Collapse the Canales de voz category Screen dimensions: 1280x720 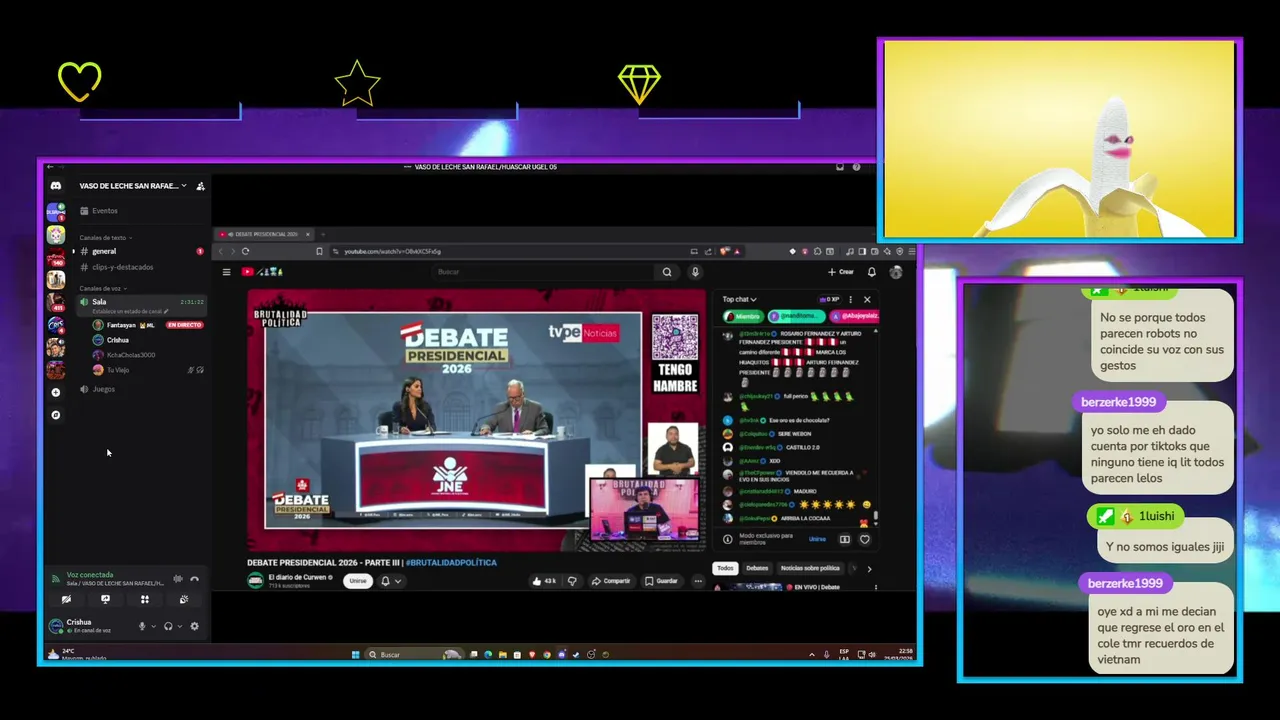[104, 288]
